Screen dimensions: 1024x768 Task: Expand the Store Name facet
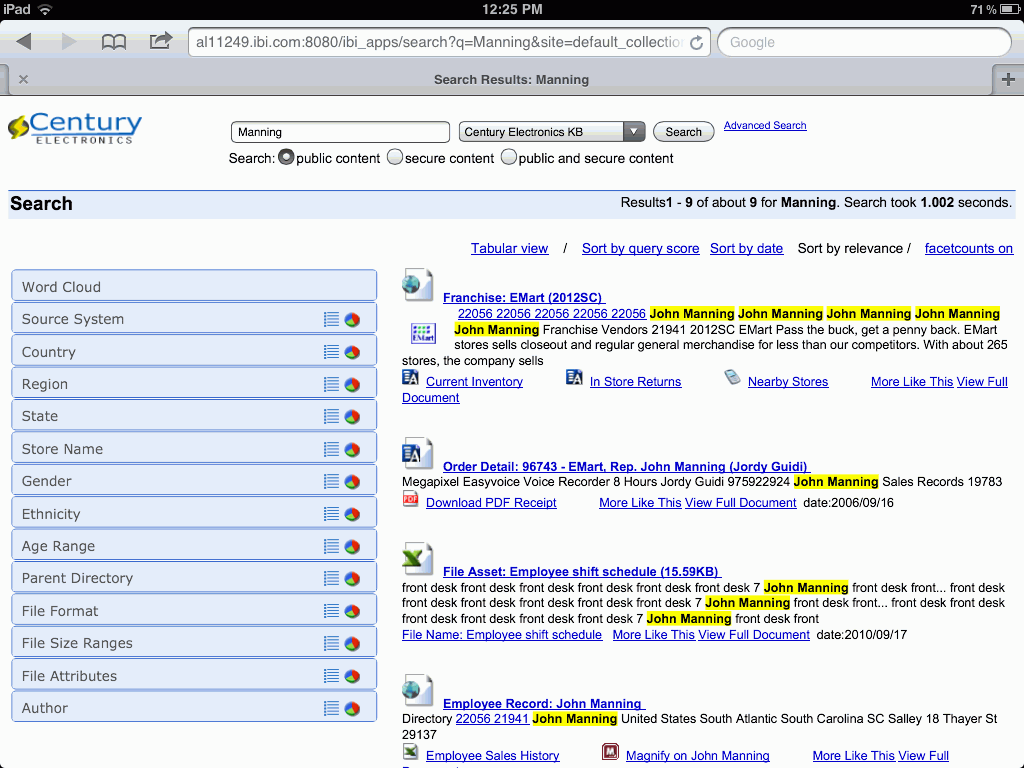[194, 449]
